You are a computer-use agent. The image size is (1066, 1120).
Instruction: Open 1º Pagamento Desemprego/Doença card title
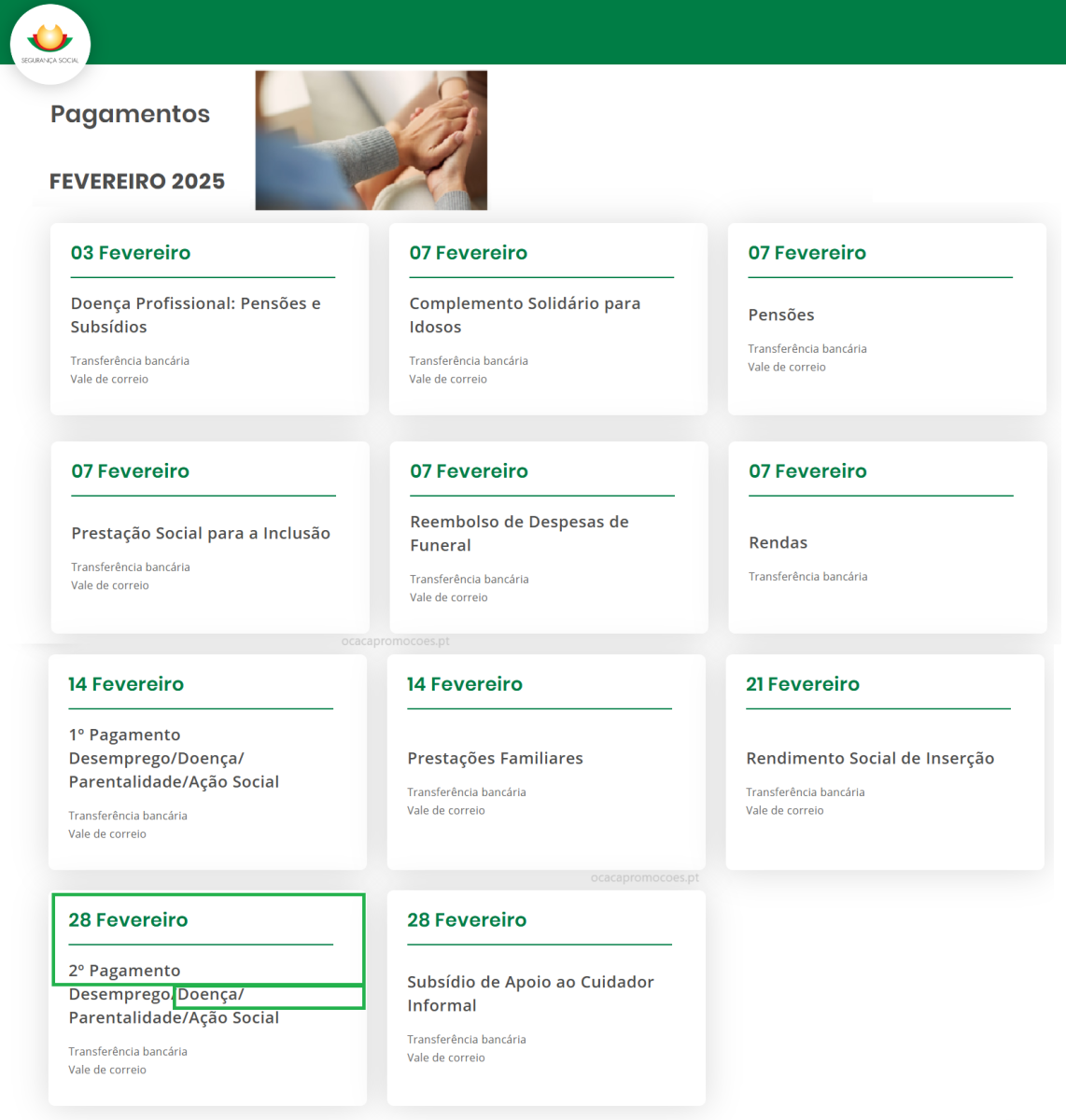point(174,759)
